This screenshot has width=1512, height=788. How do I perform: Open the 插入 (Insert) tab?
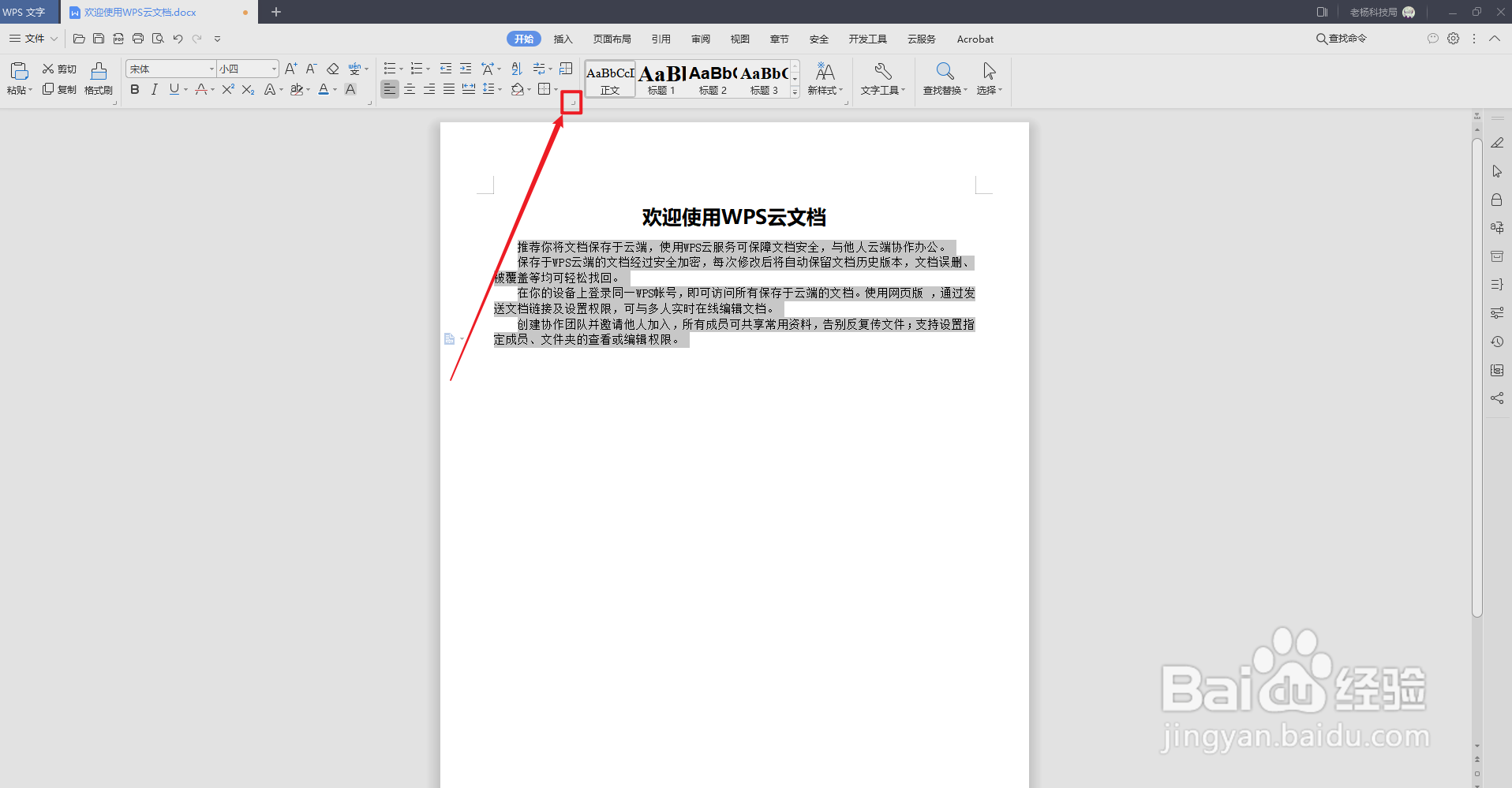point(563,39)
